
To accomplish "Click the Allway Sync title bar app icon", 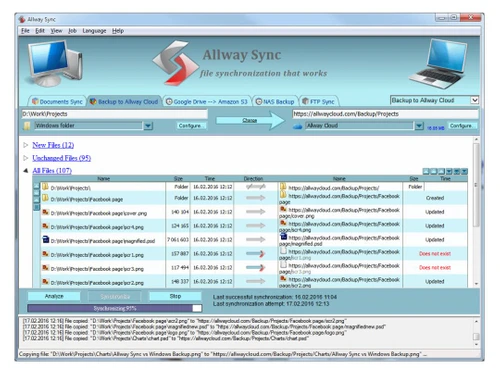I will coord(22,19).
